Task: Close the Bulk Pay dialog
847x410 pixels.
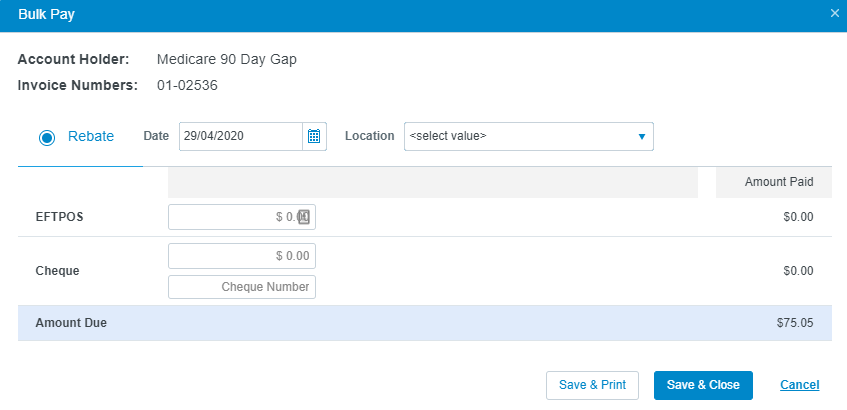Action: (835, 14)
